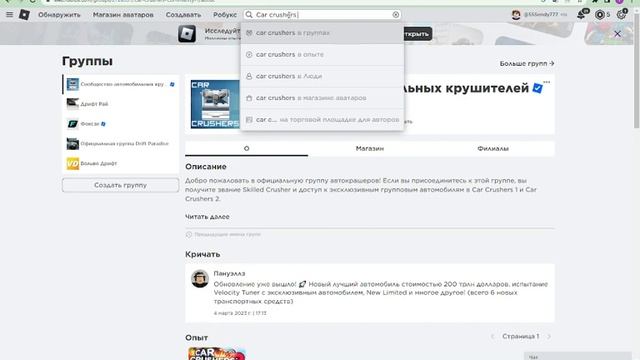Viewport: 640px width, 360px height.
Task: Choose suggestion car crushers в группах
Action: (322, 33)
